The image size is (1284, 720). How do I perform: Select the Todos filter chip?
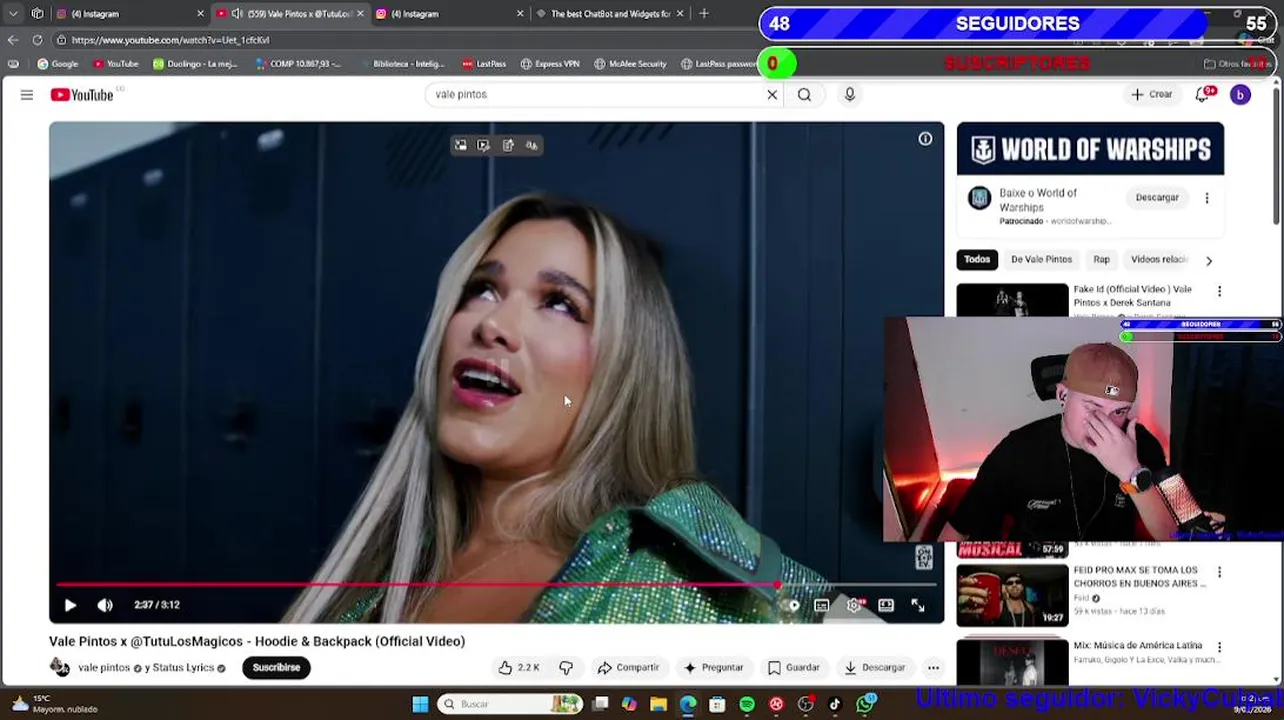[x=977, y=260]
